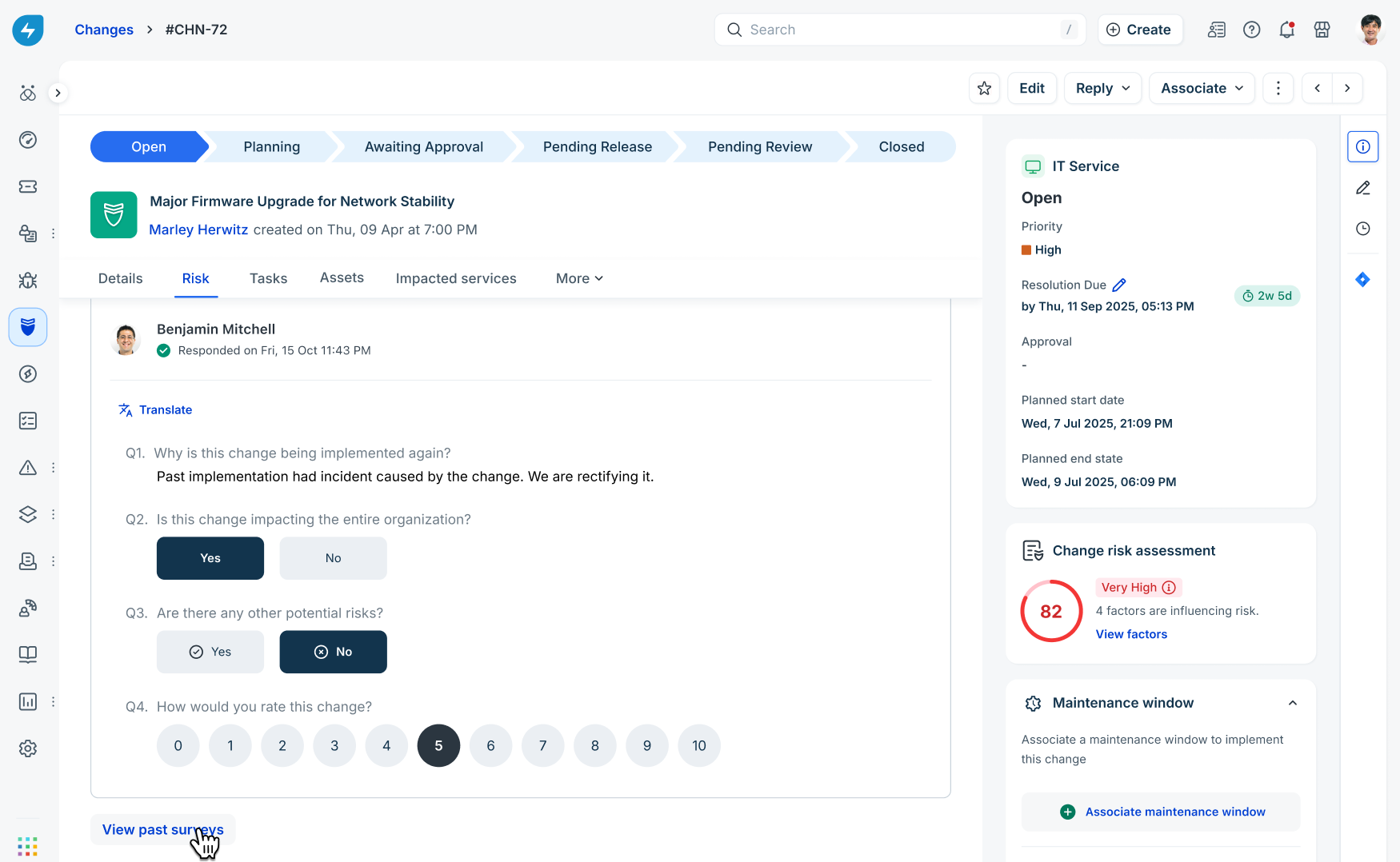Open the Changes shield icon in sidebar
This screenshot has width=1400, height=862.
(x=28, y=327)
